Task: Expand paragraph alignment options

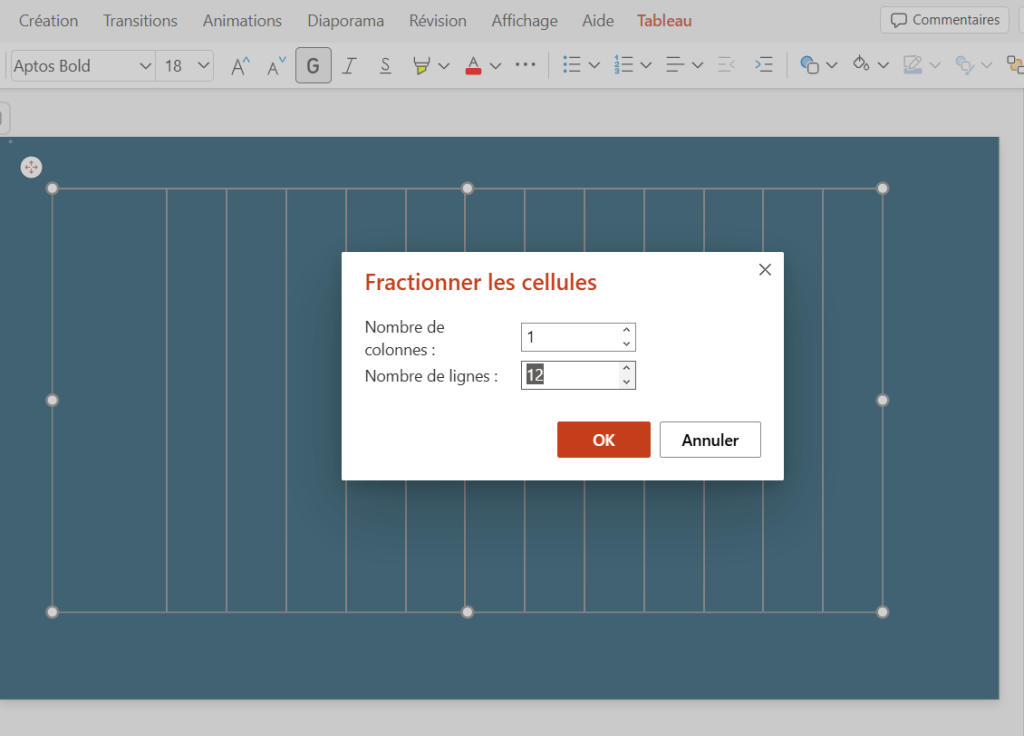Action: point(697,65)
